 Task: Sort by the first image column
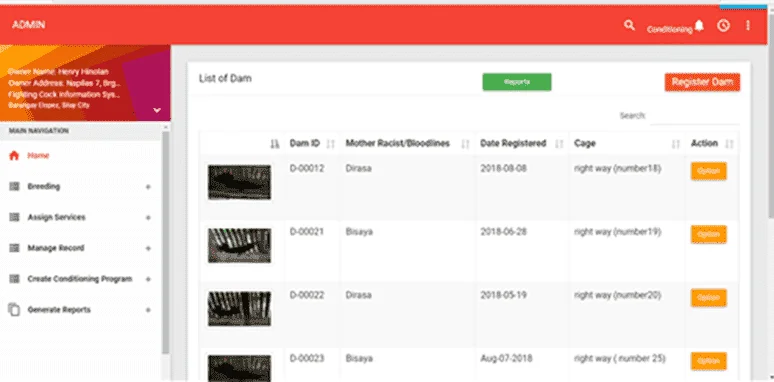coord(275,144)
